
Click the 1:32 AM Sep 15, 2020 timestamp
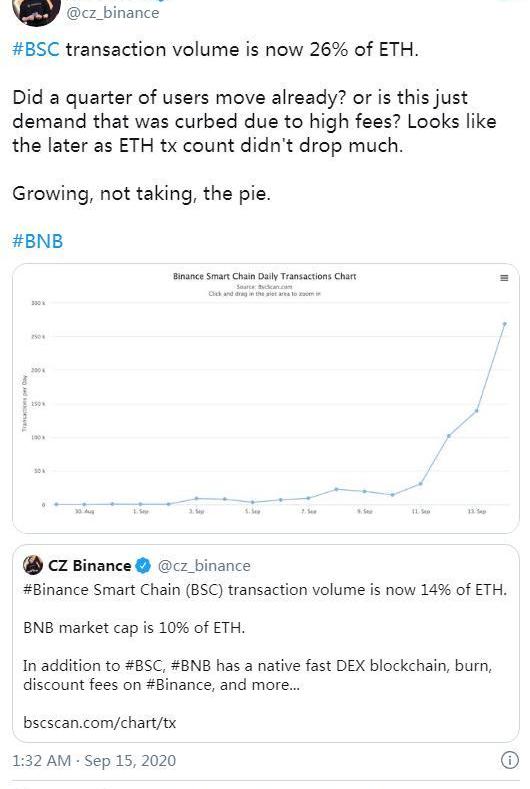pyautogui.click(x=94, y=760)
